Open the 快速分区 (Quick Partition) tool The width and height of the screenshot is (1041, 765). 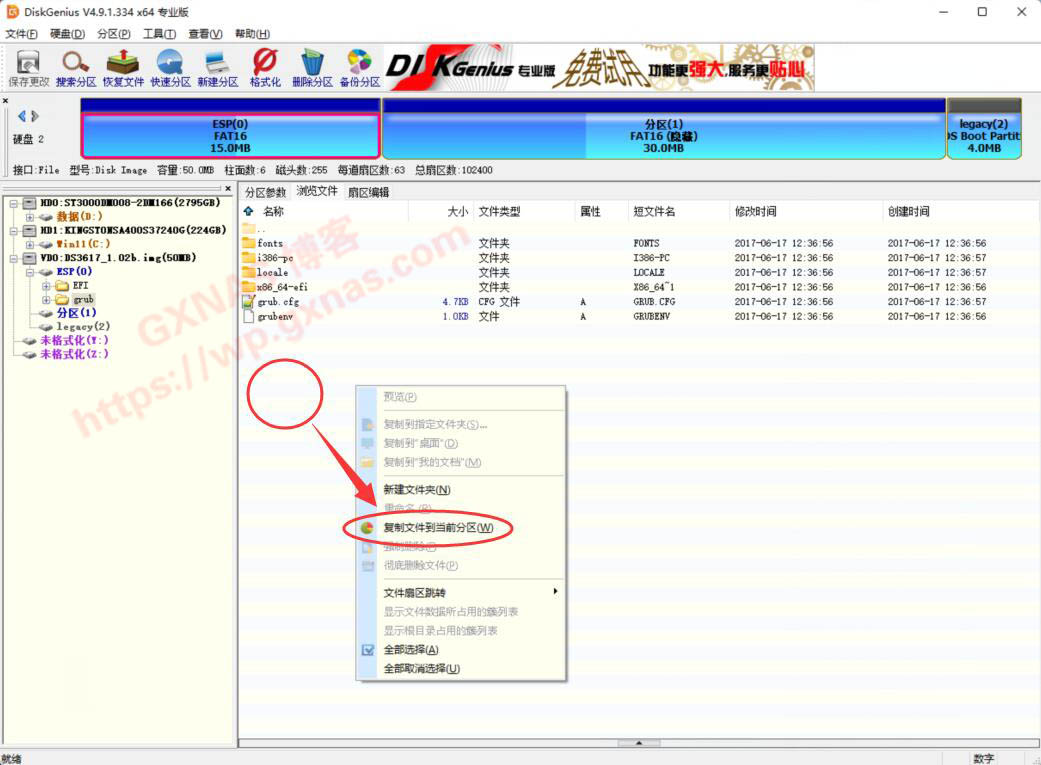point(170,68)
